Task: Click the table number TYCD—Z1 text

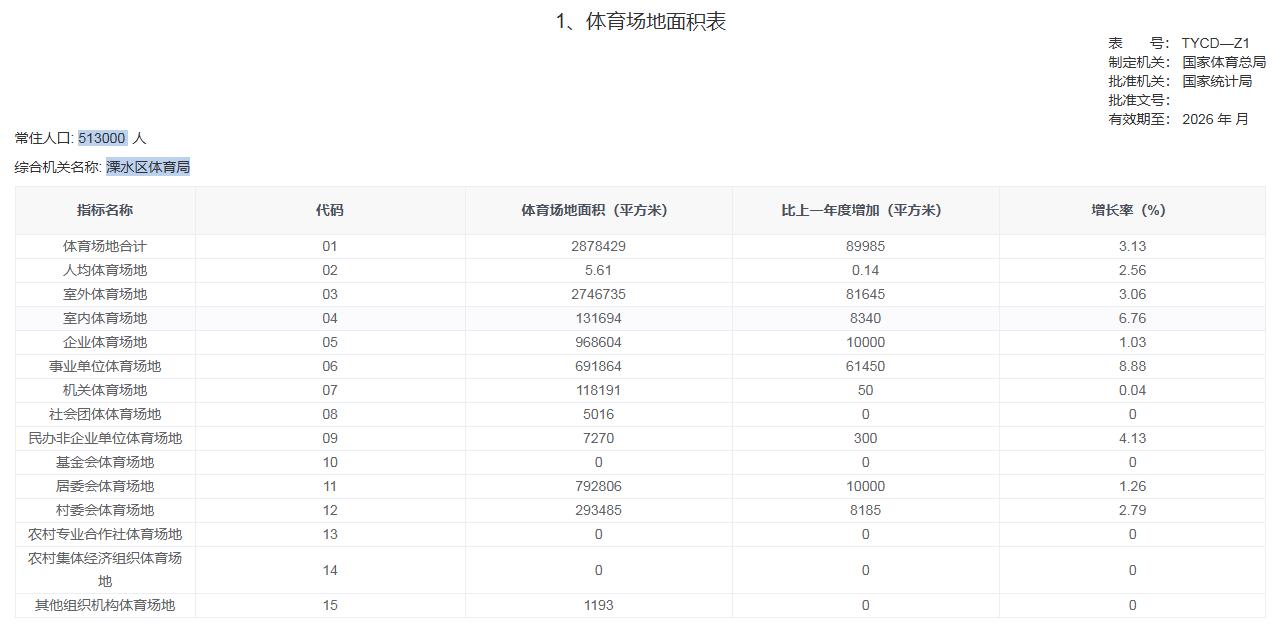Action: pos(1216,43)
